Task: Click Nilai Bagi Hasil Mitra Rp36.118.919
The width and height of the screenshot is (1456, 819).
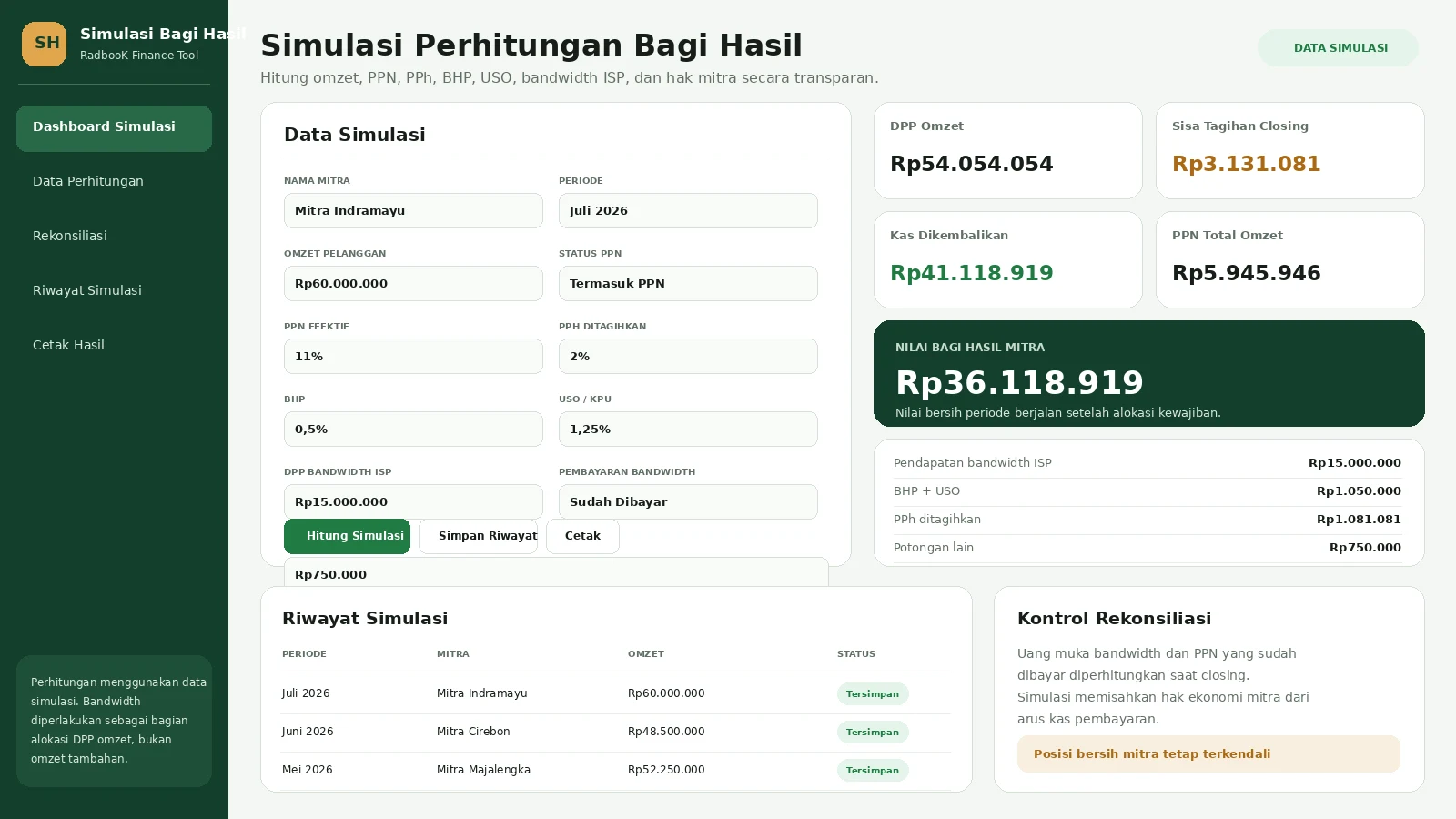Action: click(x=1019, y=383)
